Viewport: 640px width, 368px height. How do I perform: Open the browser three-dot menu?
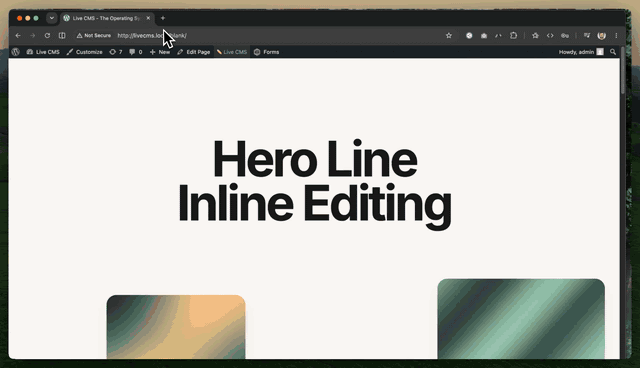(616, 35)
